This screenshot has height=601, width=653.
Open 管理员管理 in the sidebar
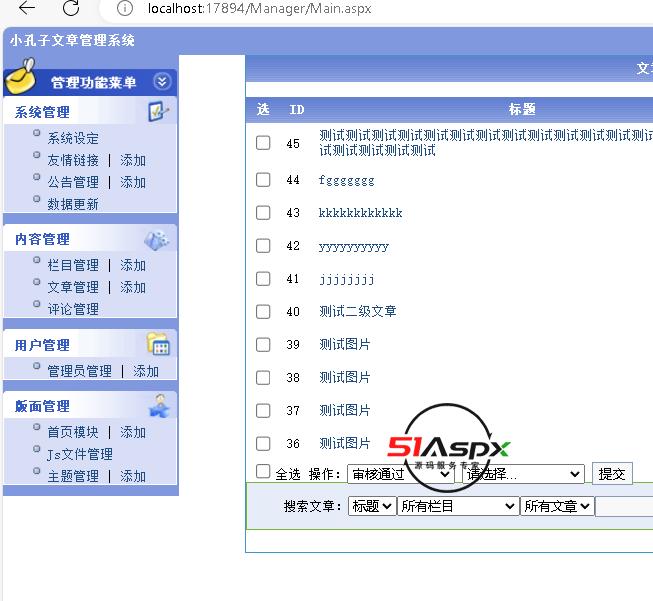80,371
